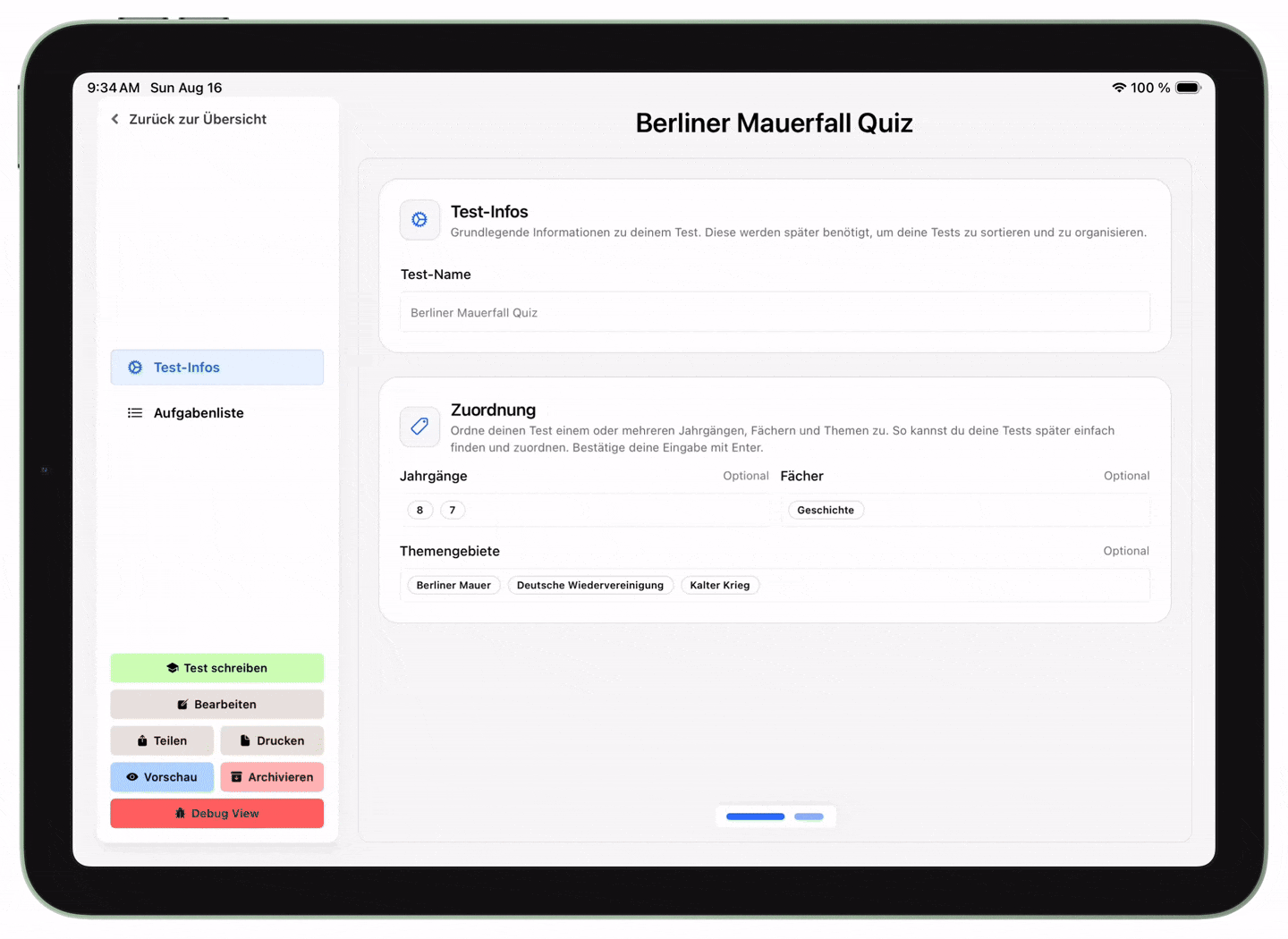Viewport: 1288px width, 939px height.
Task: Click the document icon on Drucken
Action: coord(245,740)
